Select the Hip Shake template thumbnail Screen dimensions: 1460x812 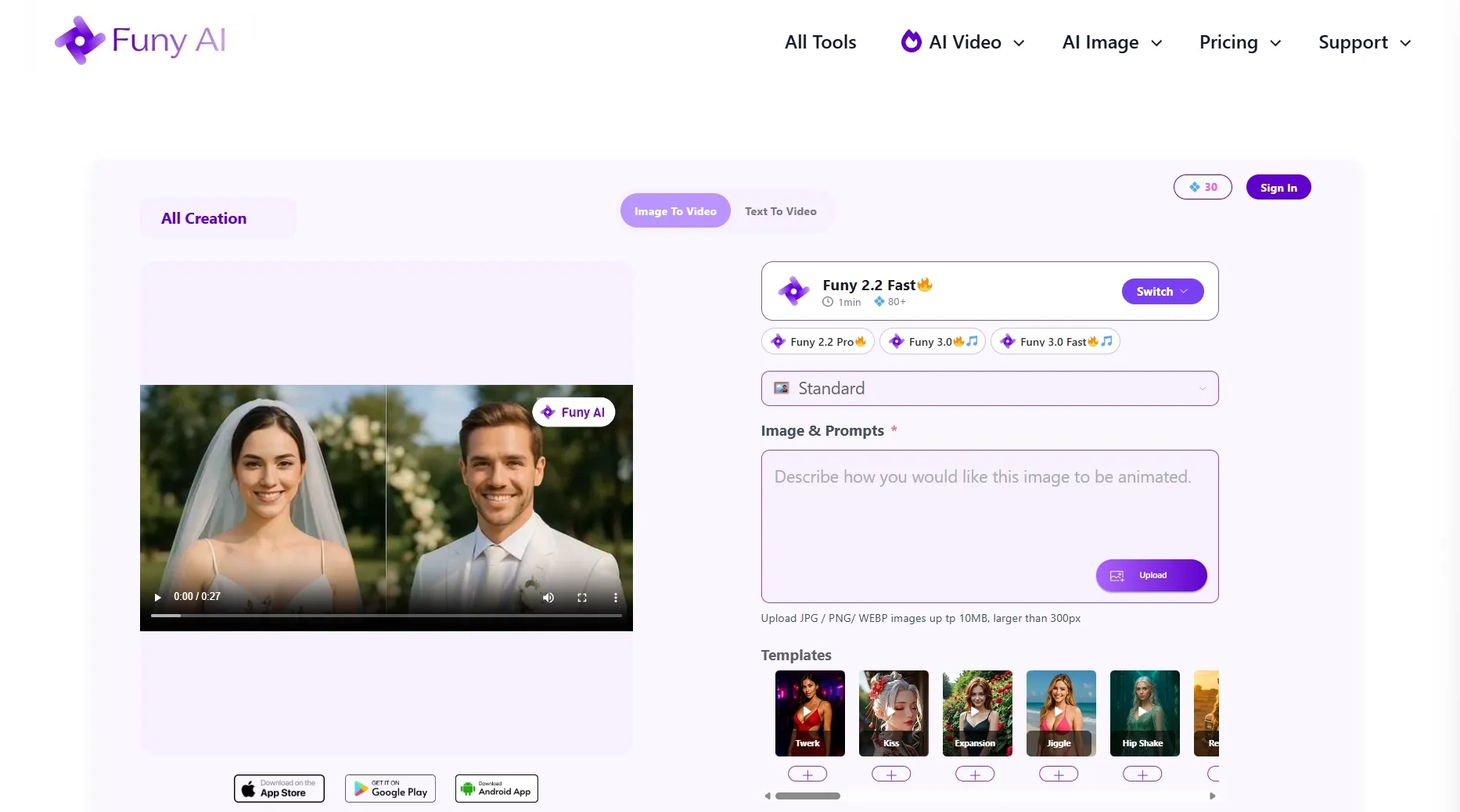[1145, 713]
